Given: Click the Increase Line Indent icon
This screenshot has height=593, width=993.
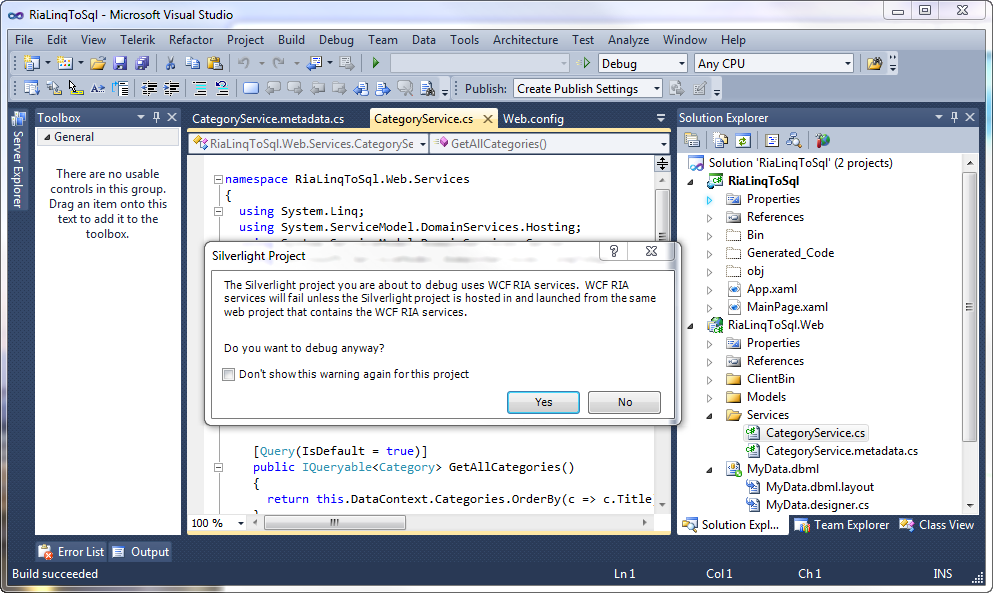Looking at the screenshot, I should pyautogui.click(x=172, y=89).
